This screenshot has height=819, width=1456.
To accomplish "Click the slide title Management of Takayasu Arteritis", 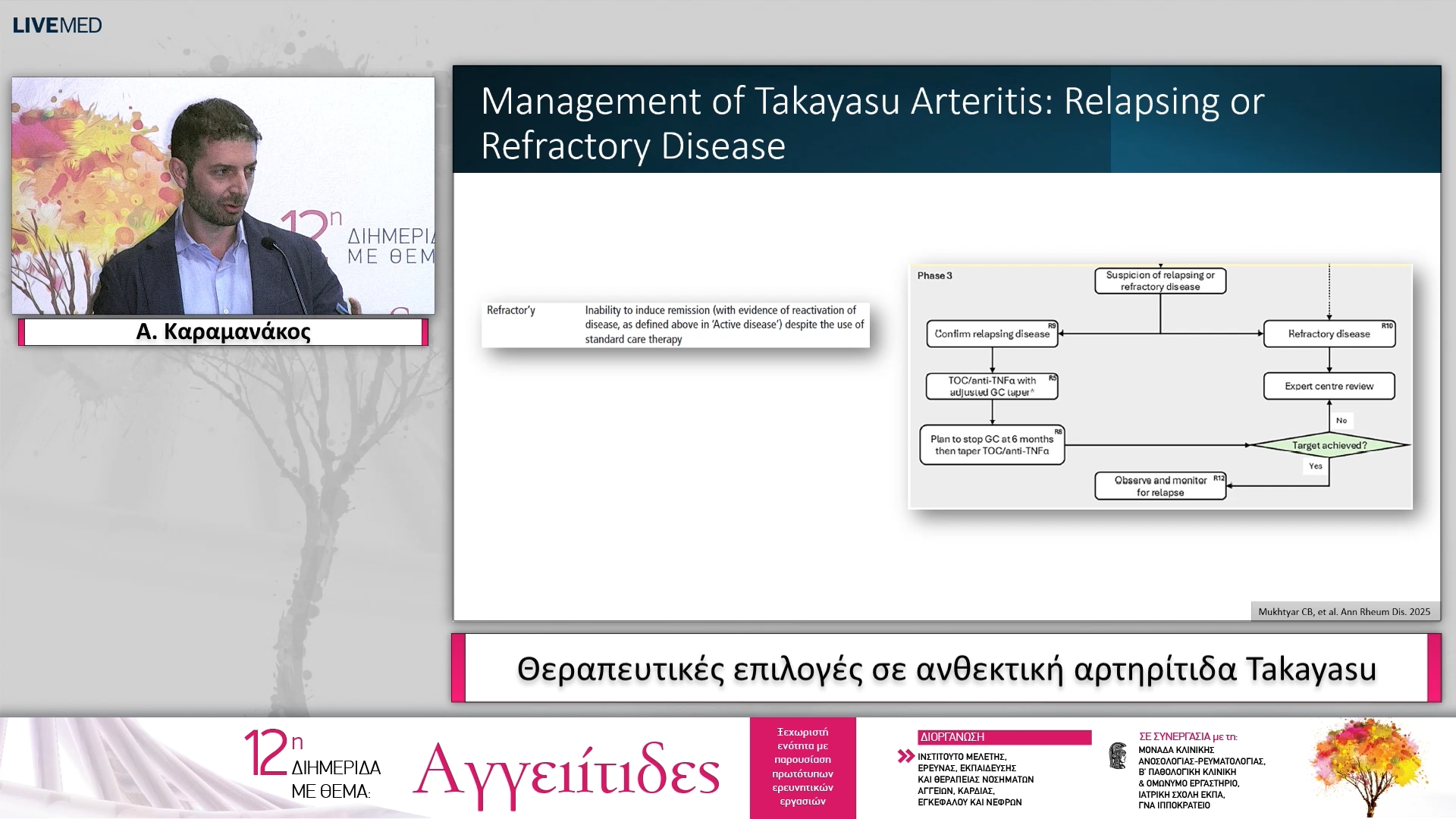I will (x=872, y=123).
